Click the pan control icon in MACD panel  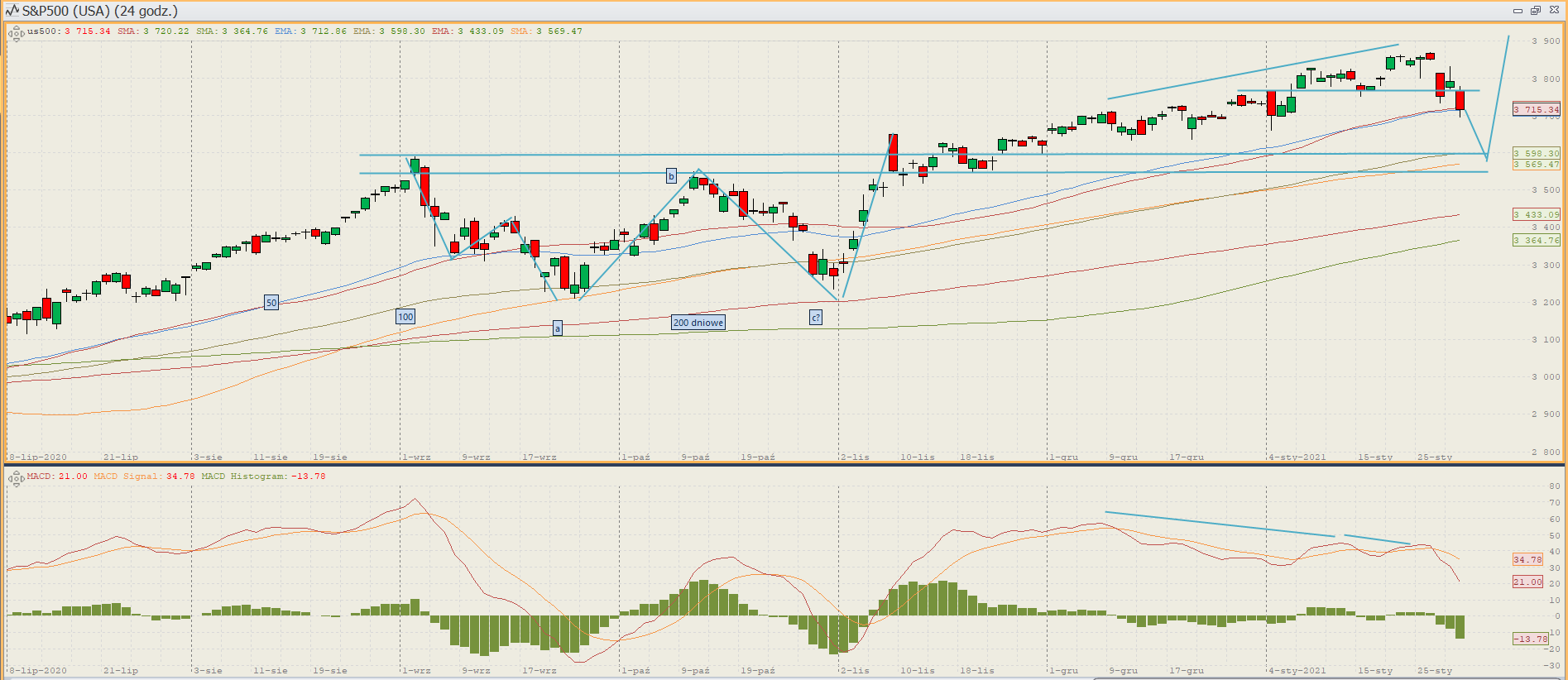[16, 478]
